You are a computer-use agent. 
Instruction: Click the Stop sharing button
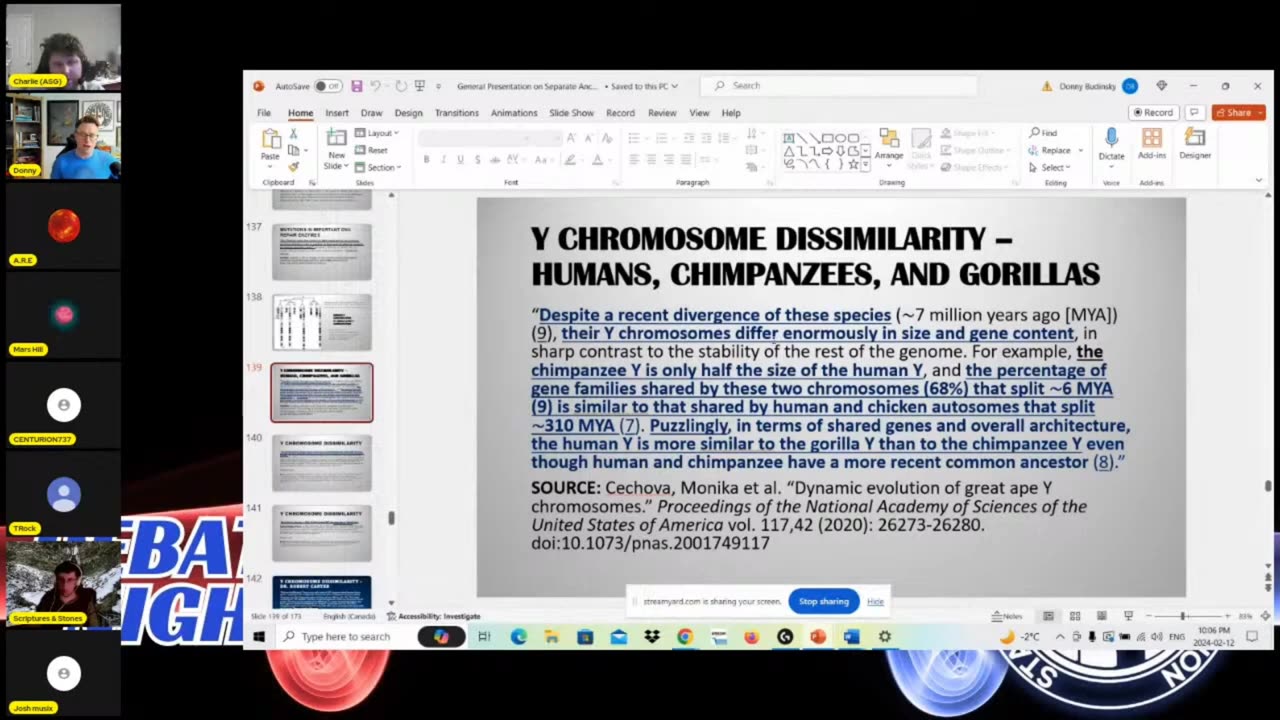click(x=824, y=601)
